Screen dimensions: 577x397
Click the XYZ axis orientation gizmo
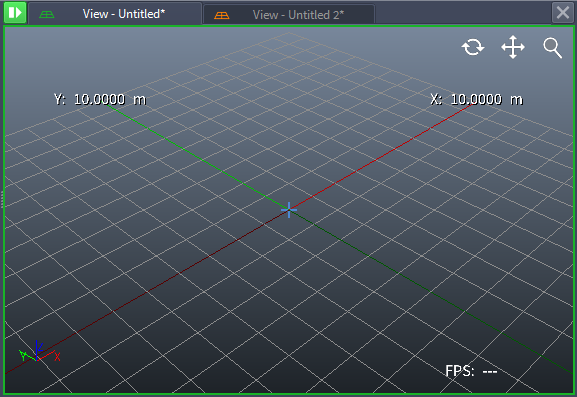tap(39, 352)
